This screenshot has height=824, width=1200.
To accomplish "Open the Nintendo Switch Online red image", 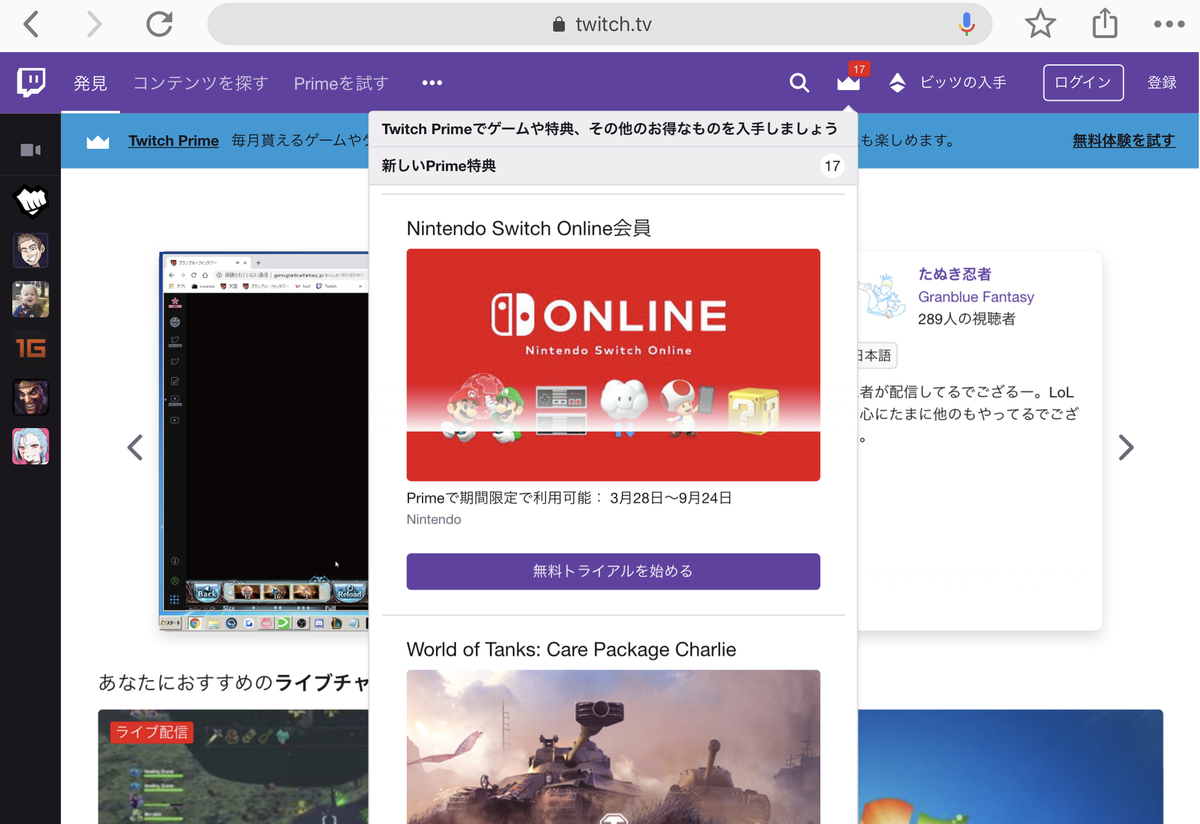I will tap(613, 365).
